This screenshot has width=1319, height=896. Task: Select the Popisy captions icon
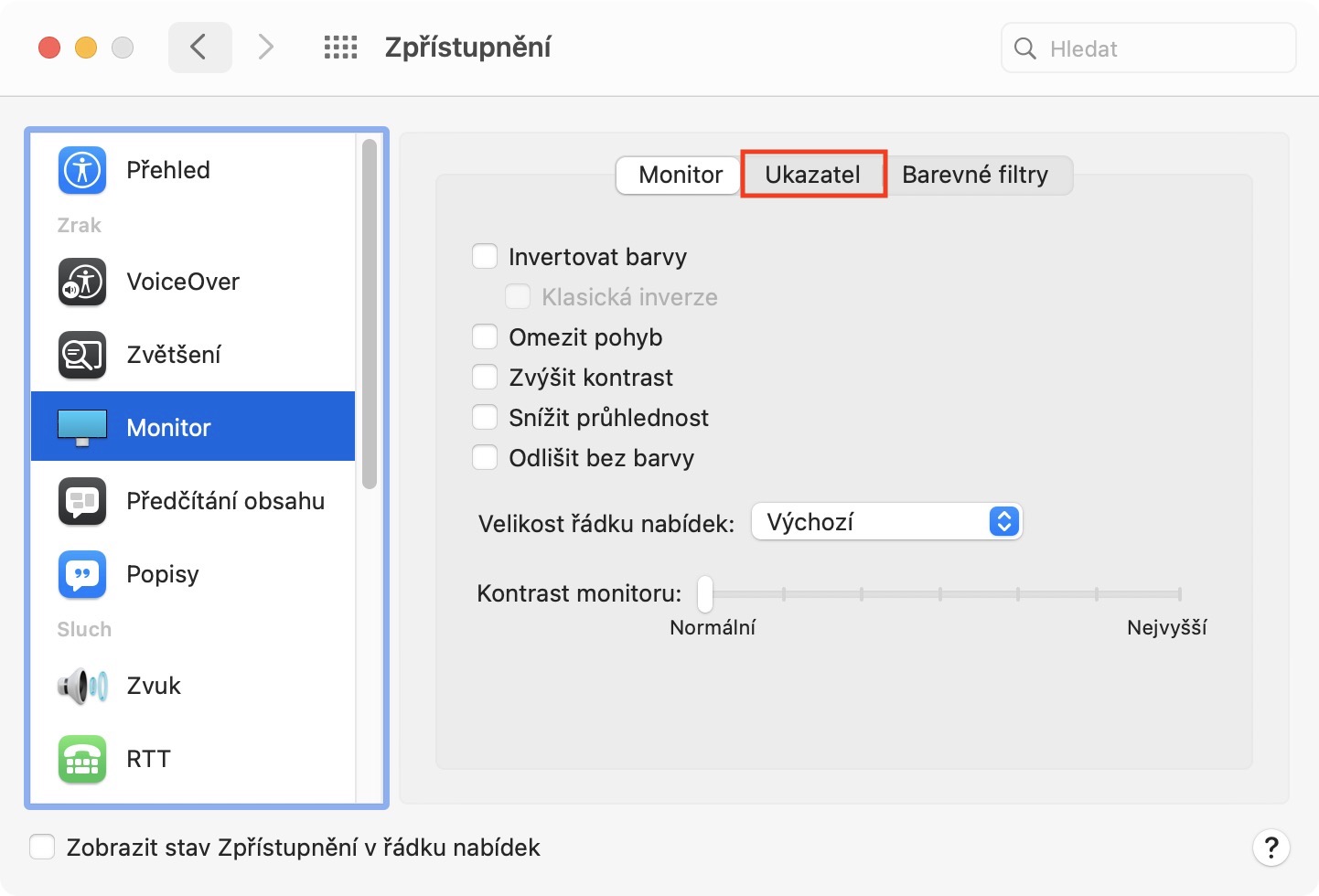(x=82, y=574)
